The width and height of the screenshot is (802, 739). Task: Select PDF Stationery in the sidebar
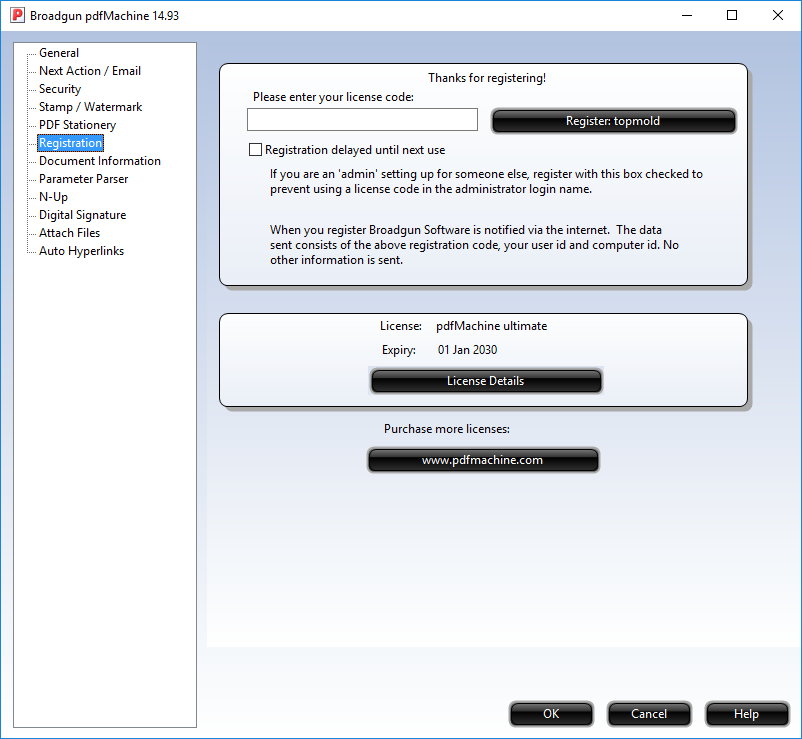pos(77,125)
